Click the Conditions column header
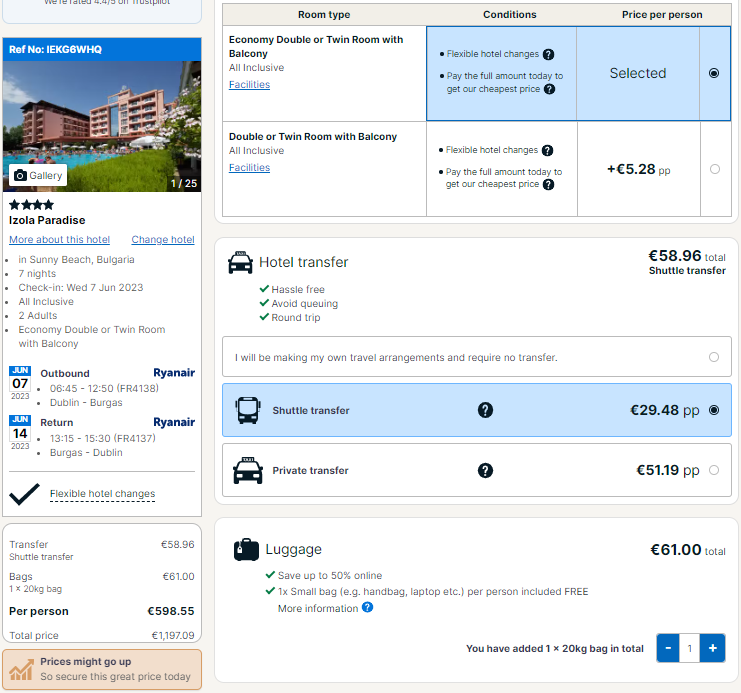 509,15
